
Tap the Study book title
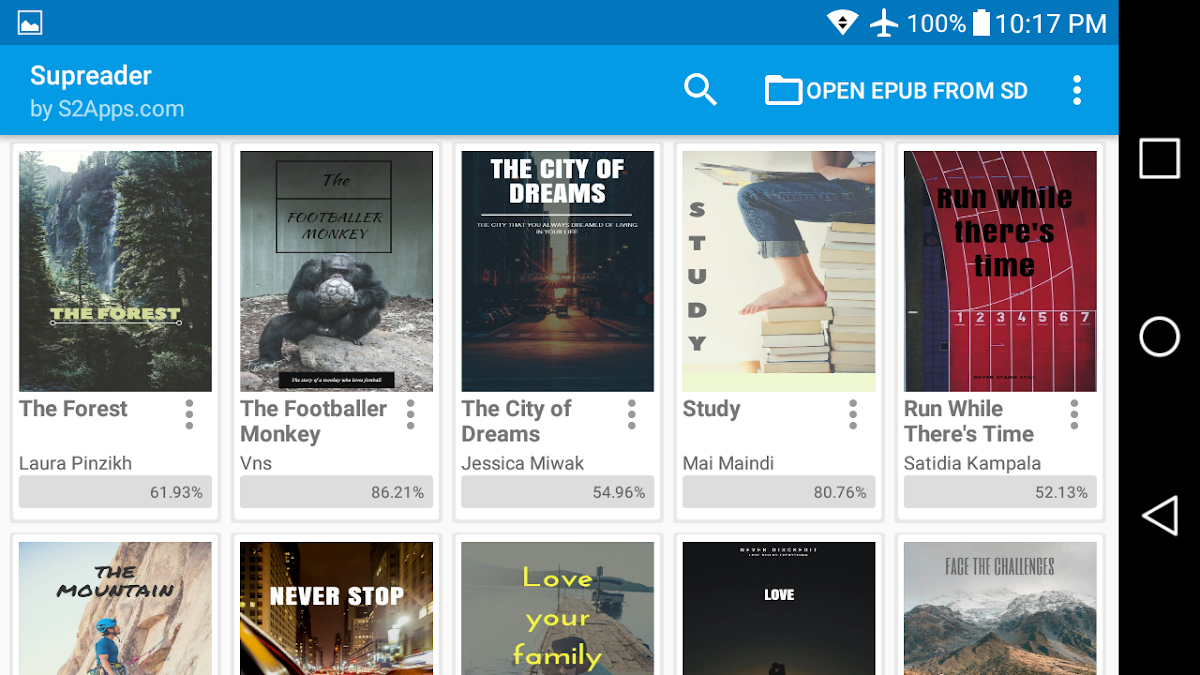click(x=712, y=409)
